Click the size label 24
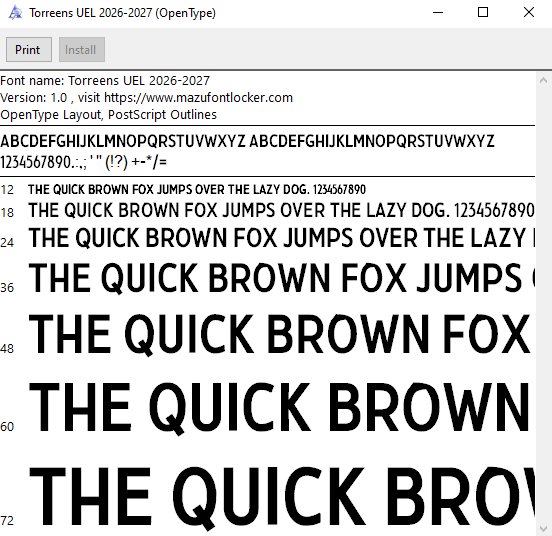The height and width of the screenshot is (536, 552). coord(7,242)
